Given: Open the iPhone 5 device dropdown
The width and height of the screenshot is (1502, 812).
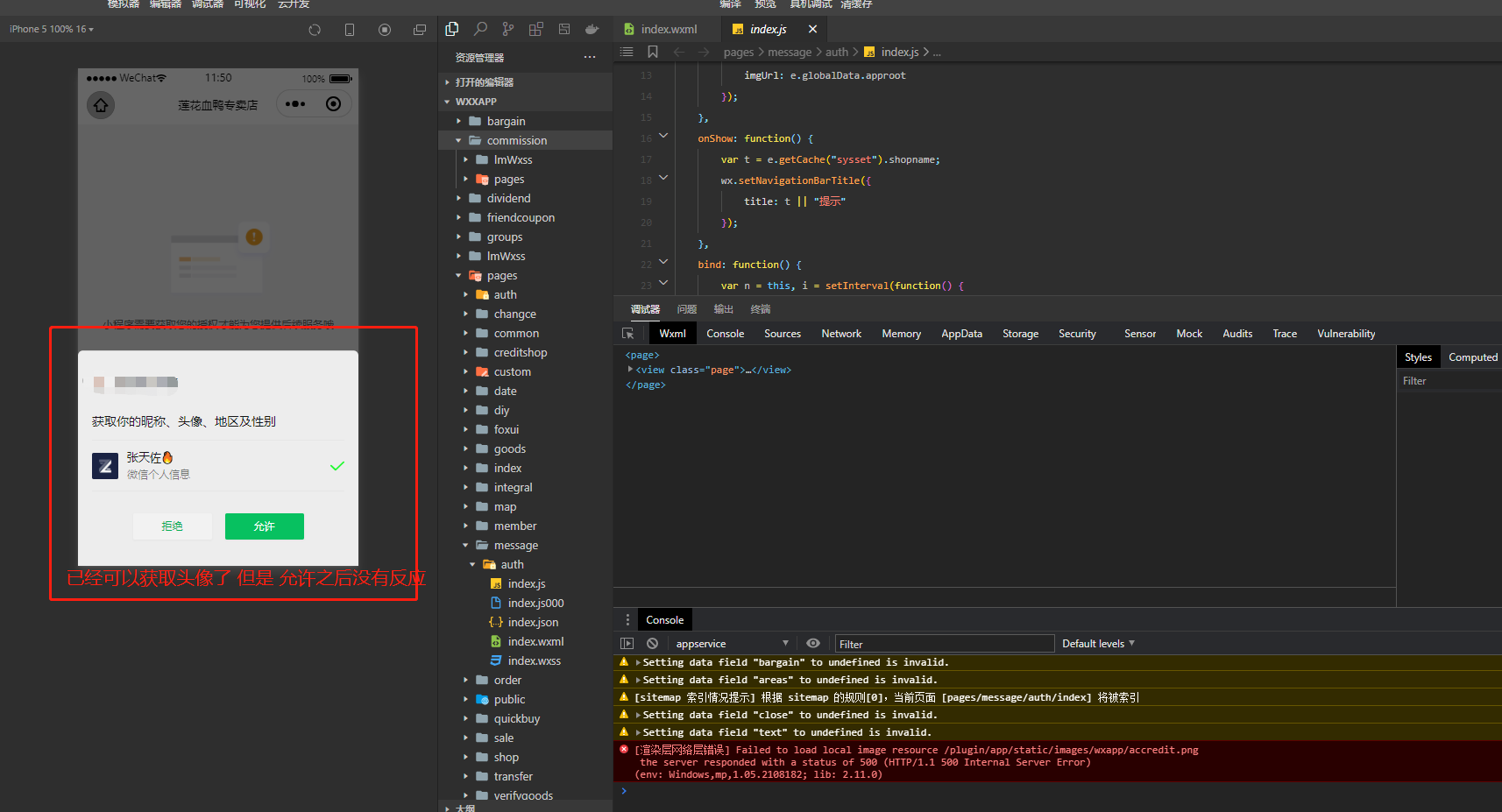Looking at the screenshot, I should pos(52,29).
